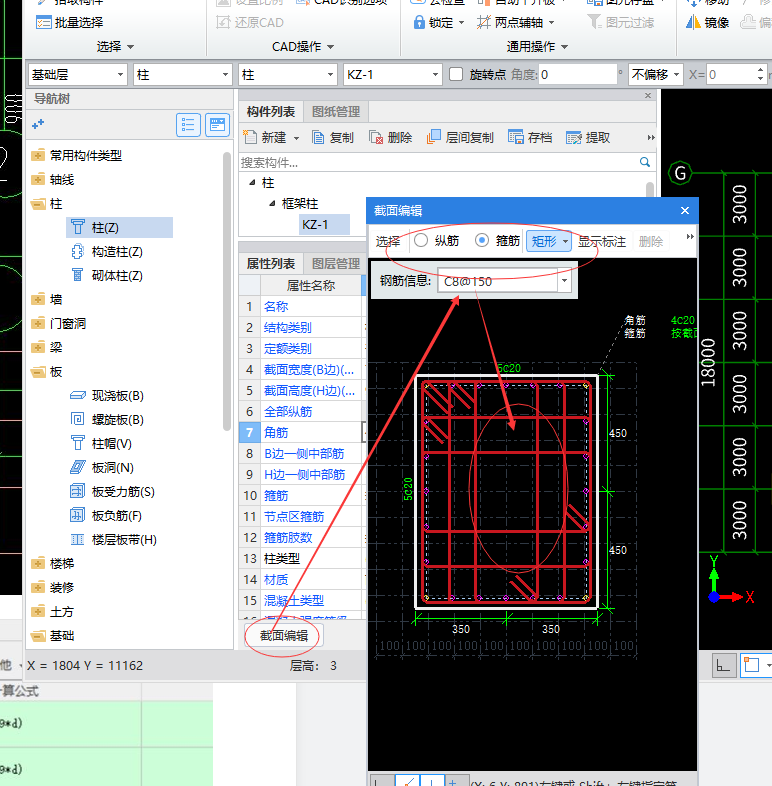Select 楼层板带(H) item
772x786 pixels.
pos(113,540)
